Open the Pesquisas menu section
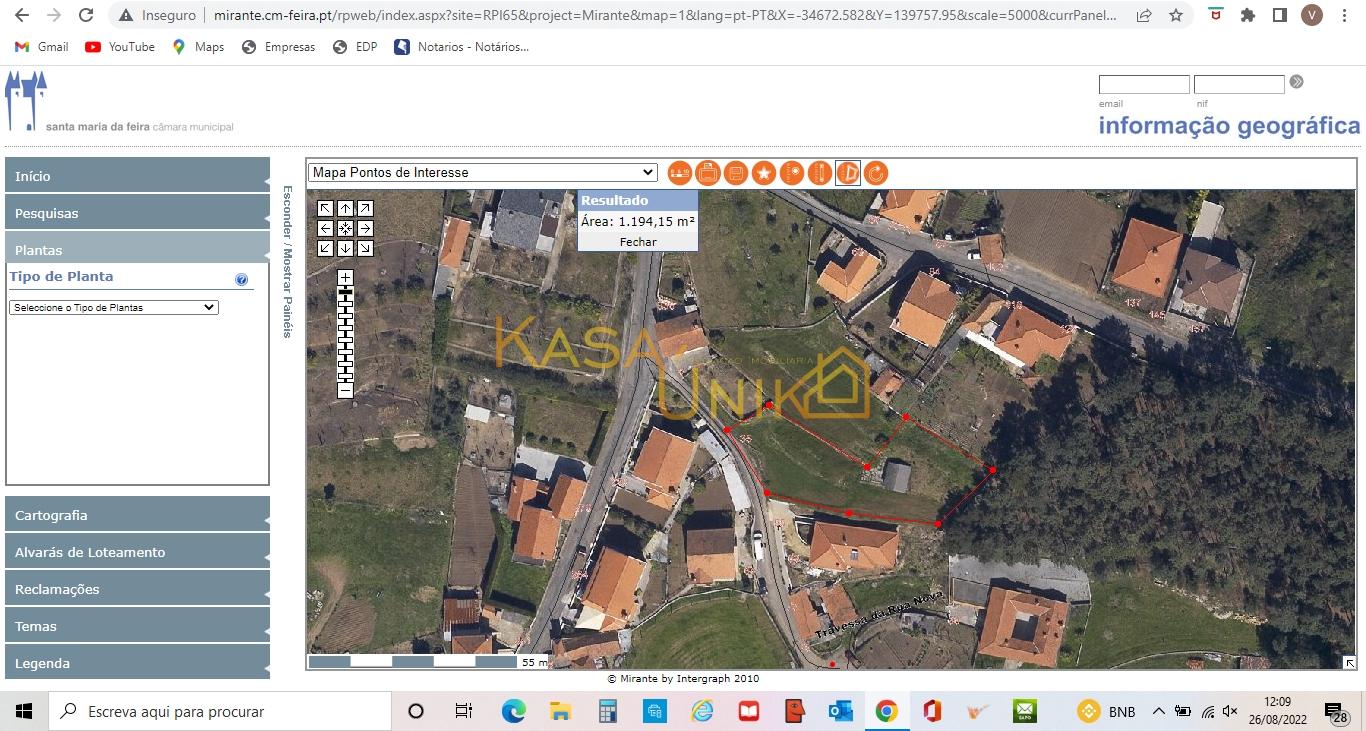Screen dimensions: 1366x731 (137, 213)
